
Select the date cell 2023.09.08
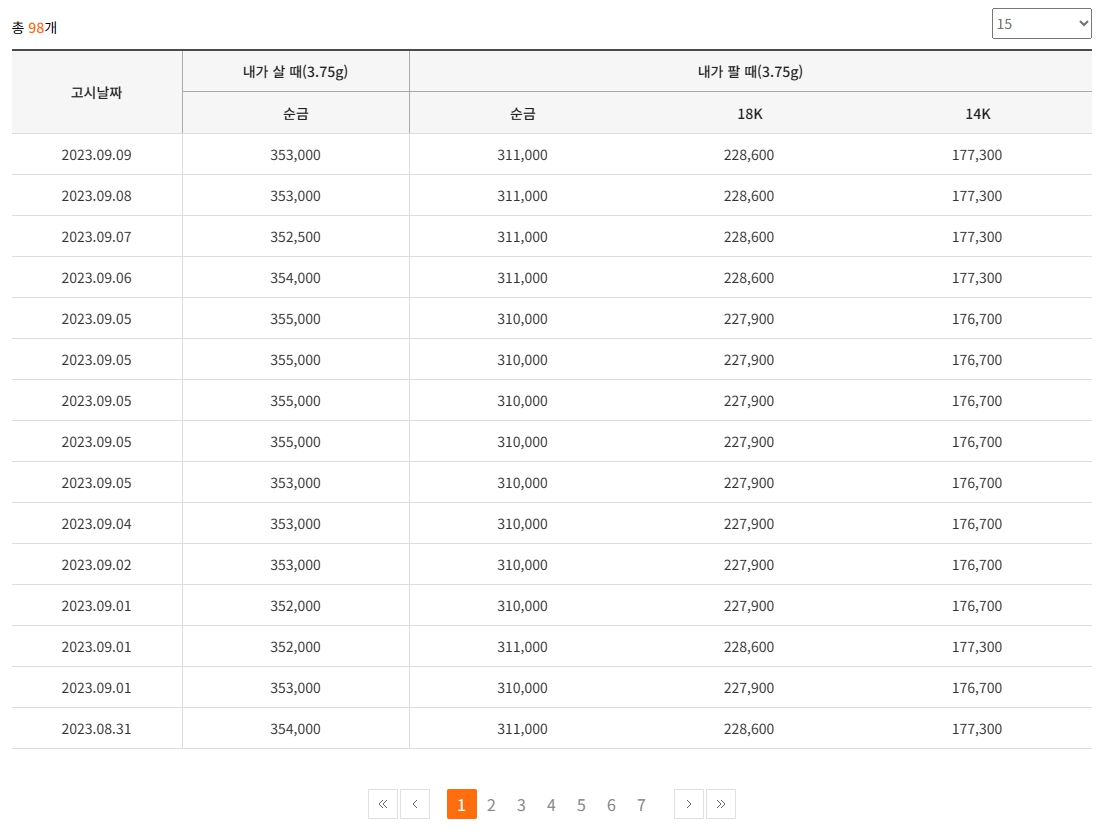tap(97, 196)
